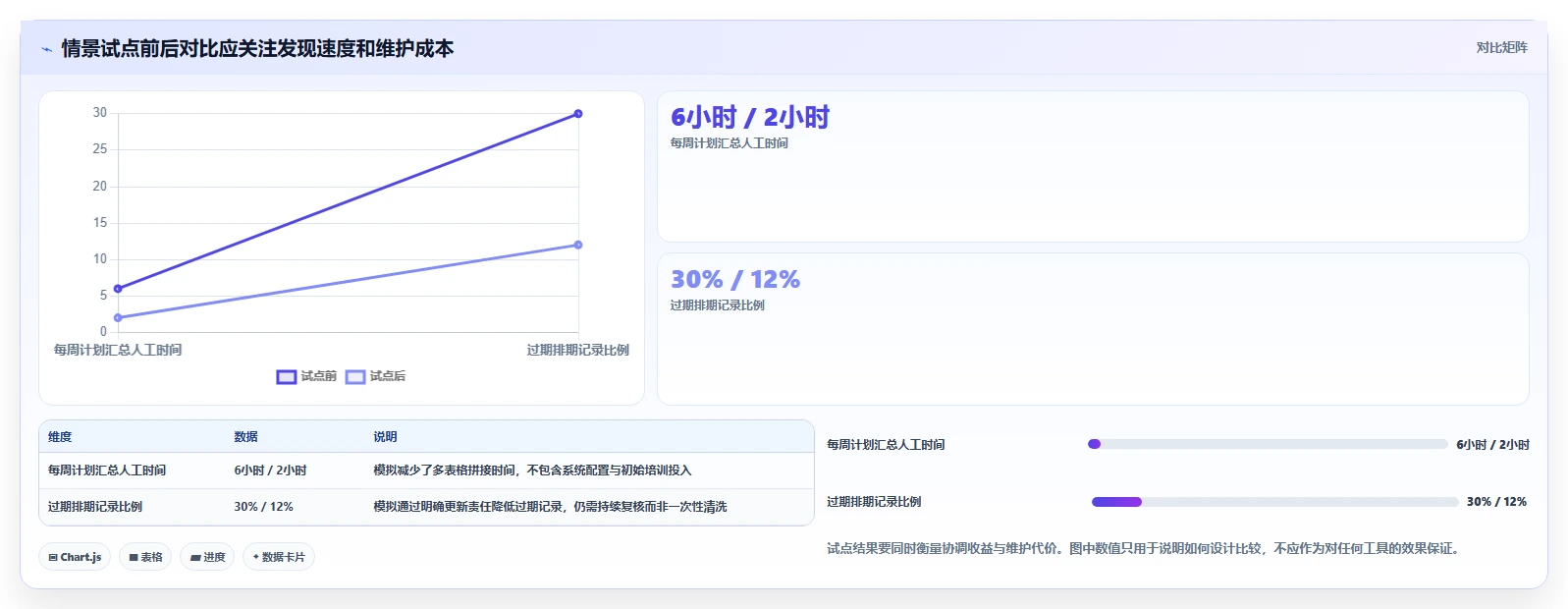
Task: Click the 试点后 legend color box
Action: pyautogui.click(x=355, y=377)
